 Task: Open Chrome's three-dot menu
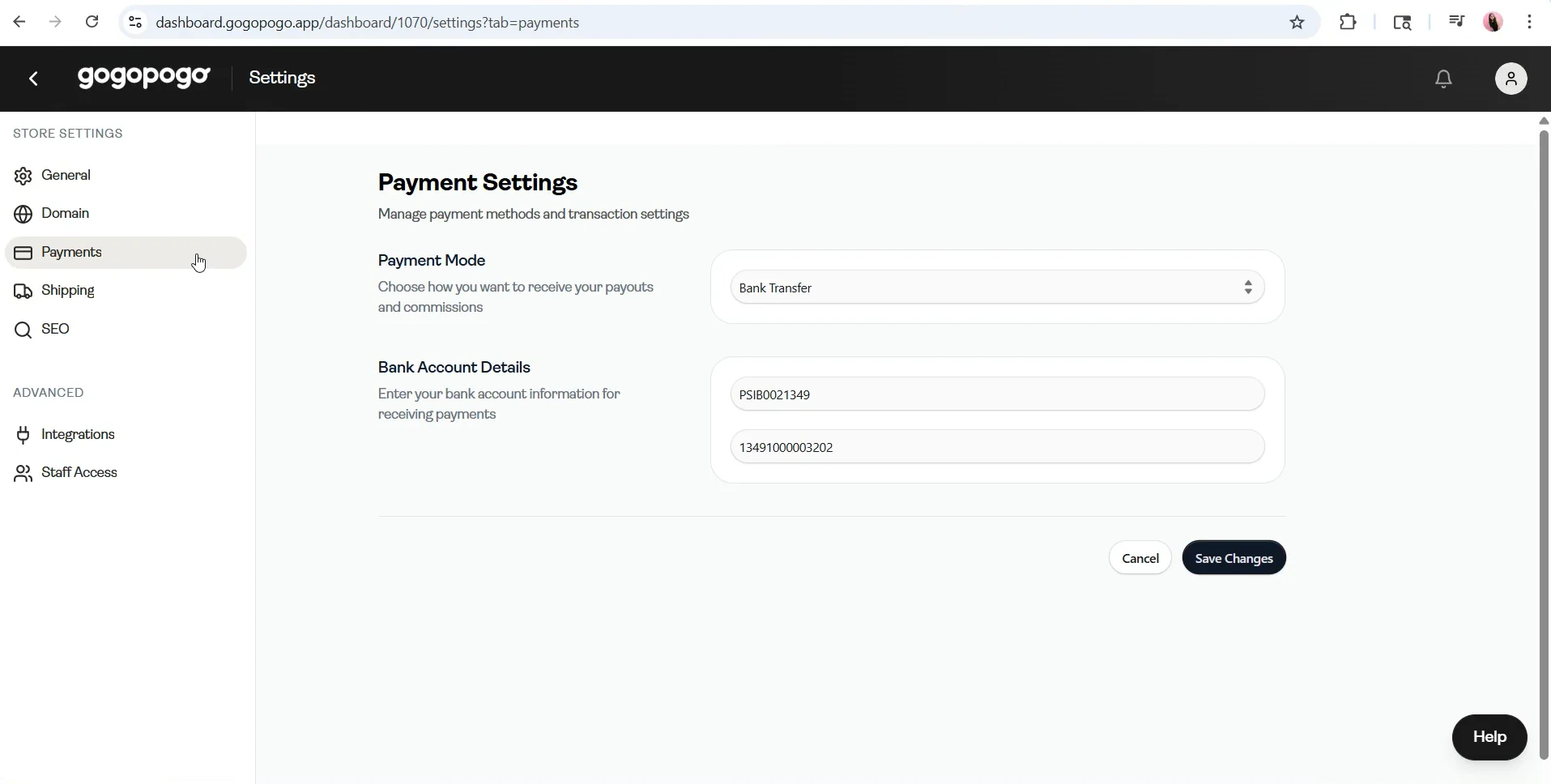(1529, 22)
